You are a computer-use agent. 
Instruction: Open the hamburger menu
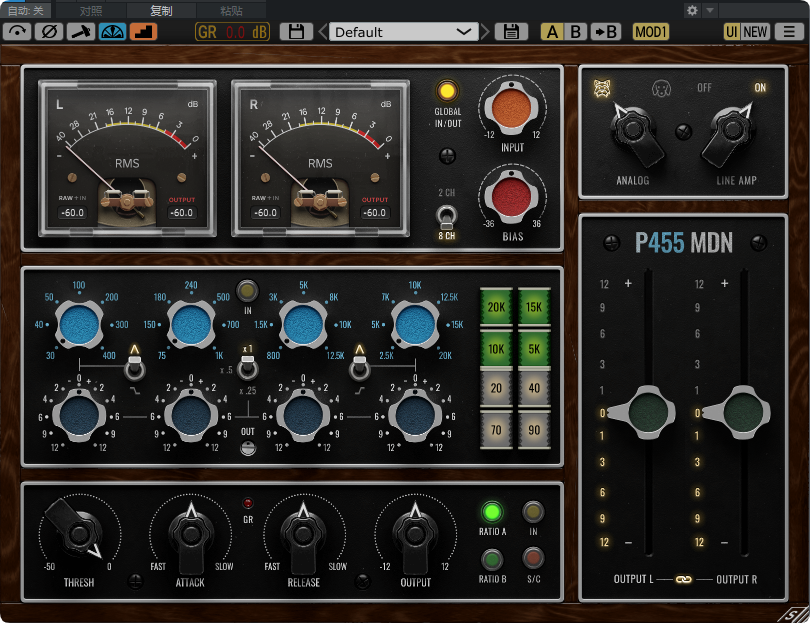(x=789, y=32)
